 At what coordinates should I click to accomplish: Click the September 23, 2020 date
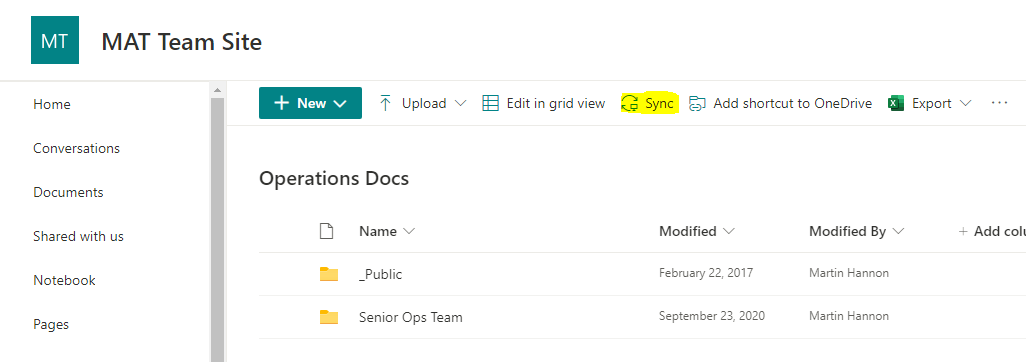711,316
